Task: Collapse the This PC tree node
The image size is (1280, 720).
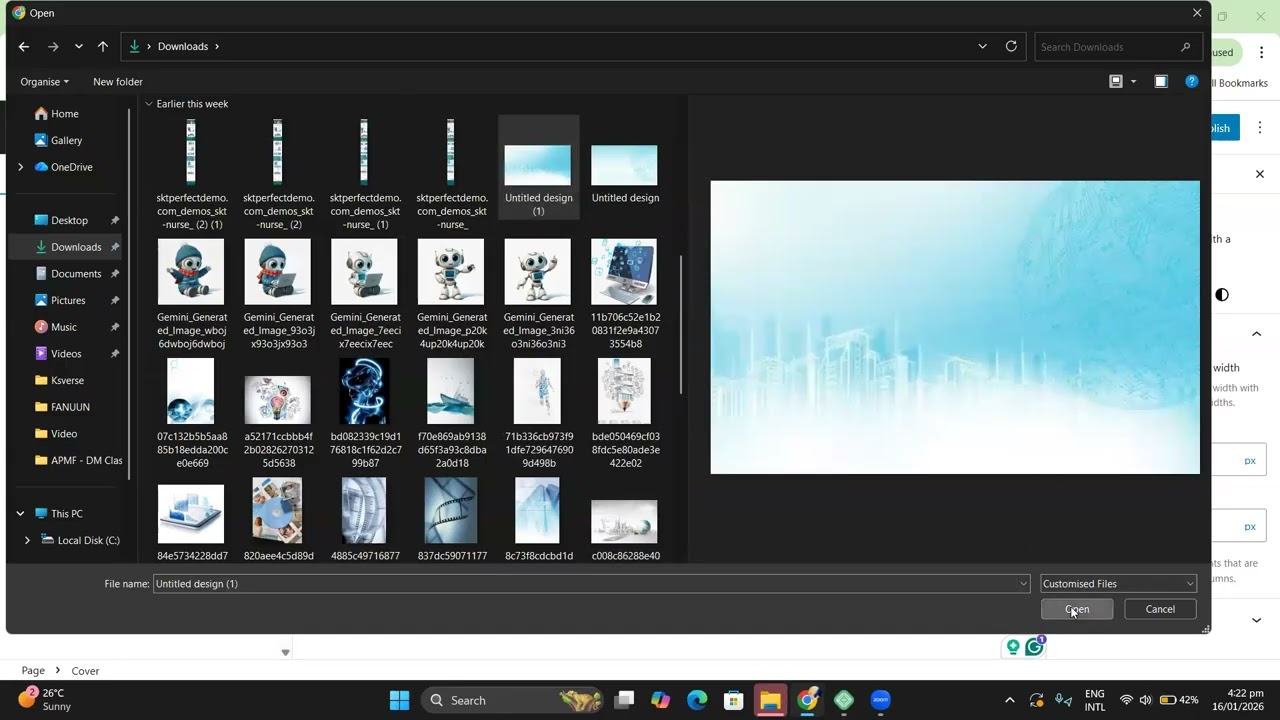Action: [20, 514]
